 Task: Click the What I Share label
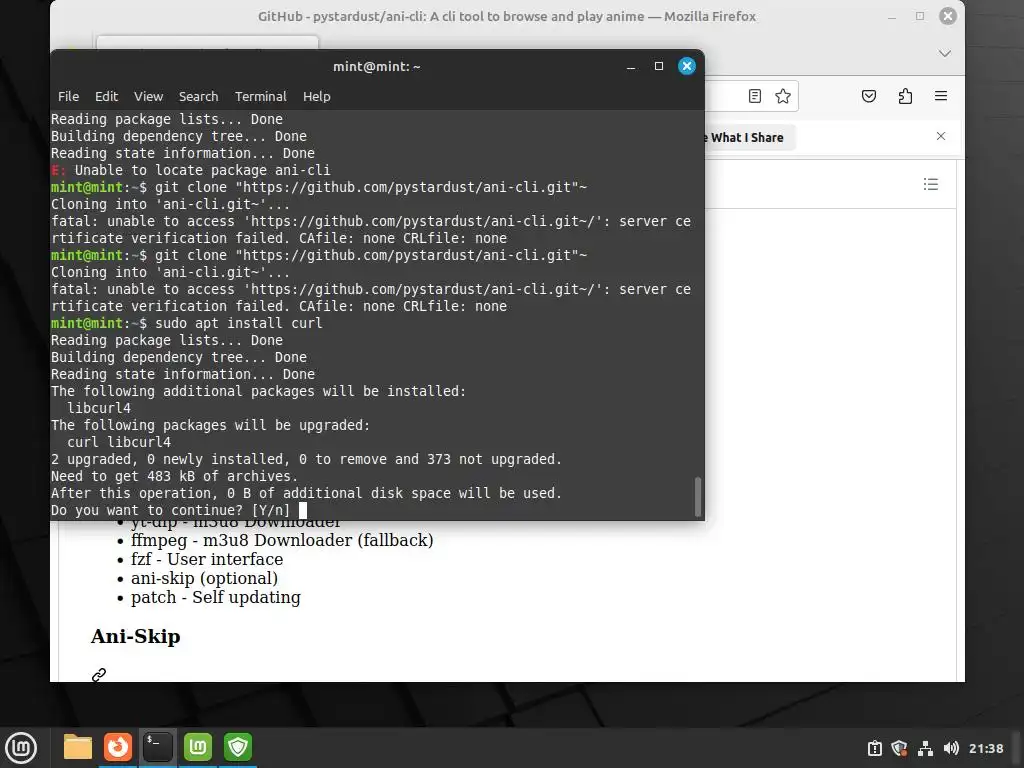[747, 138]
